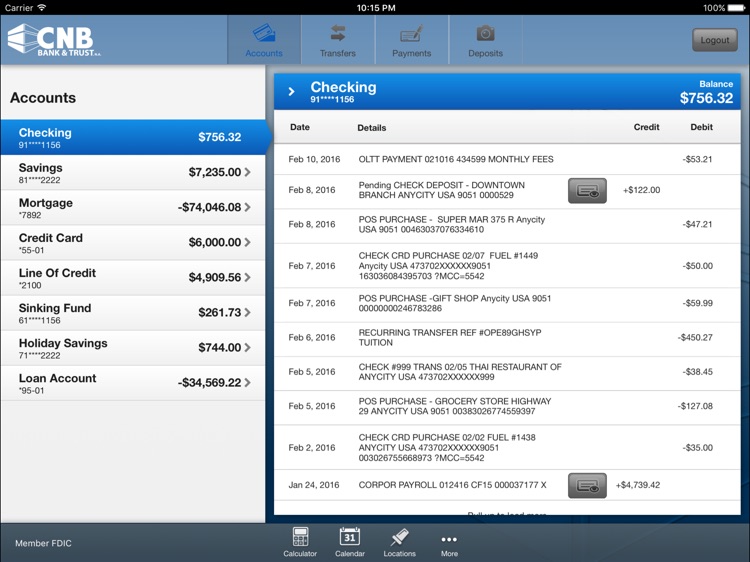
Task: Click the Details column header
Action: (x=372, y=128)
